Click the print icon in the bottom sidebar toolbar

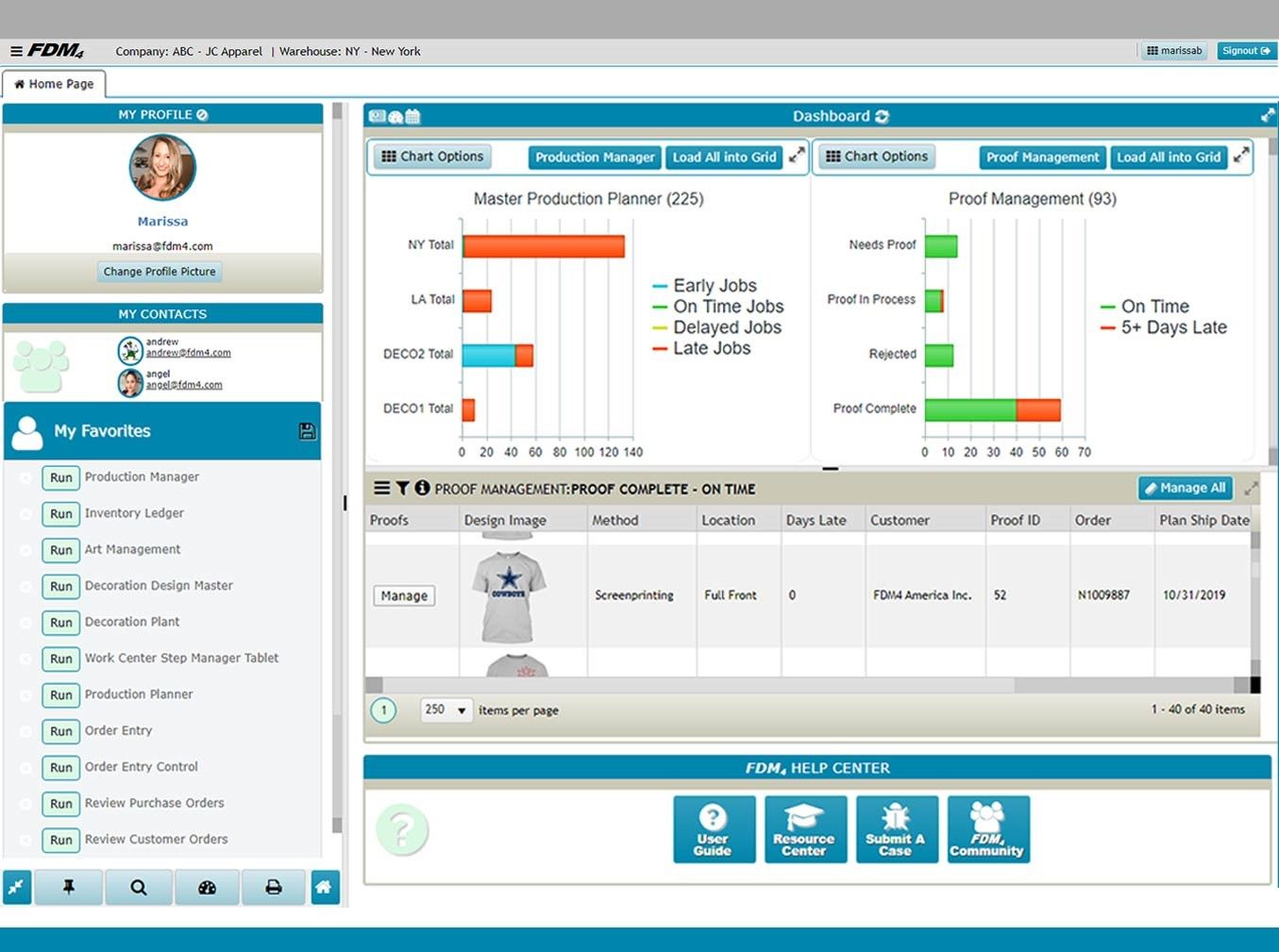[274, 887]
